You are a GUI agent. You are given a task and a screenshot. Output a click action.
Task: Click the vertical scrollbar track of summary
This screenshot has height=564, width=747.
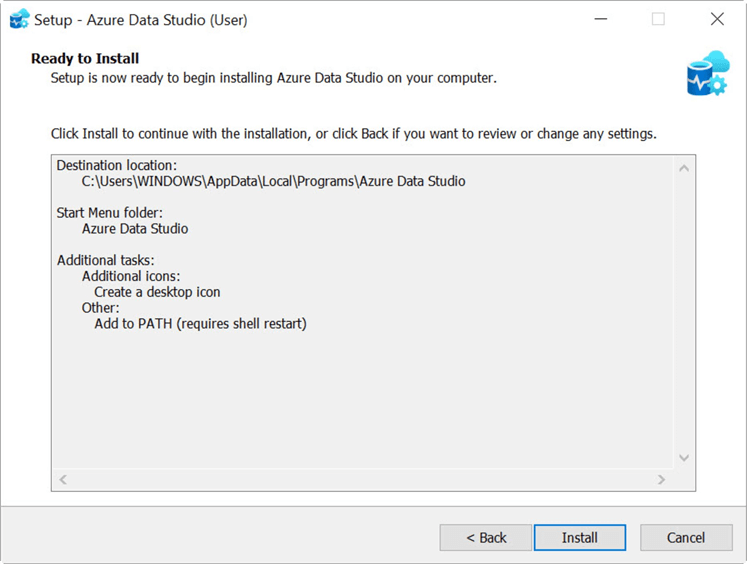pos(684,313)
